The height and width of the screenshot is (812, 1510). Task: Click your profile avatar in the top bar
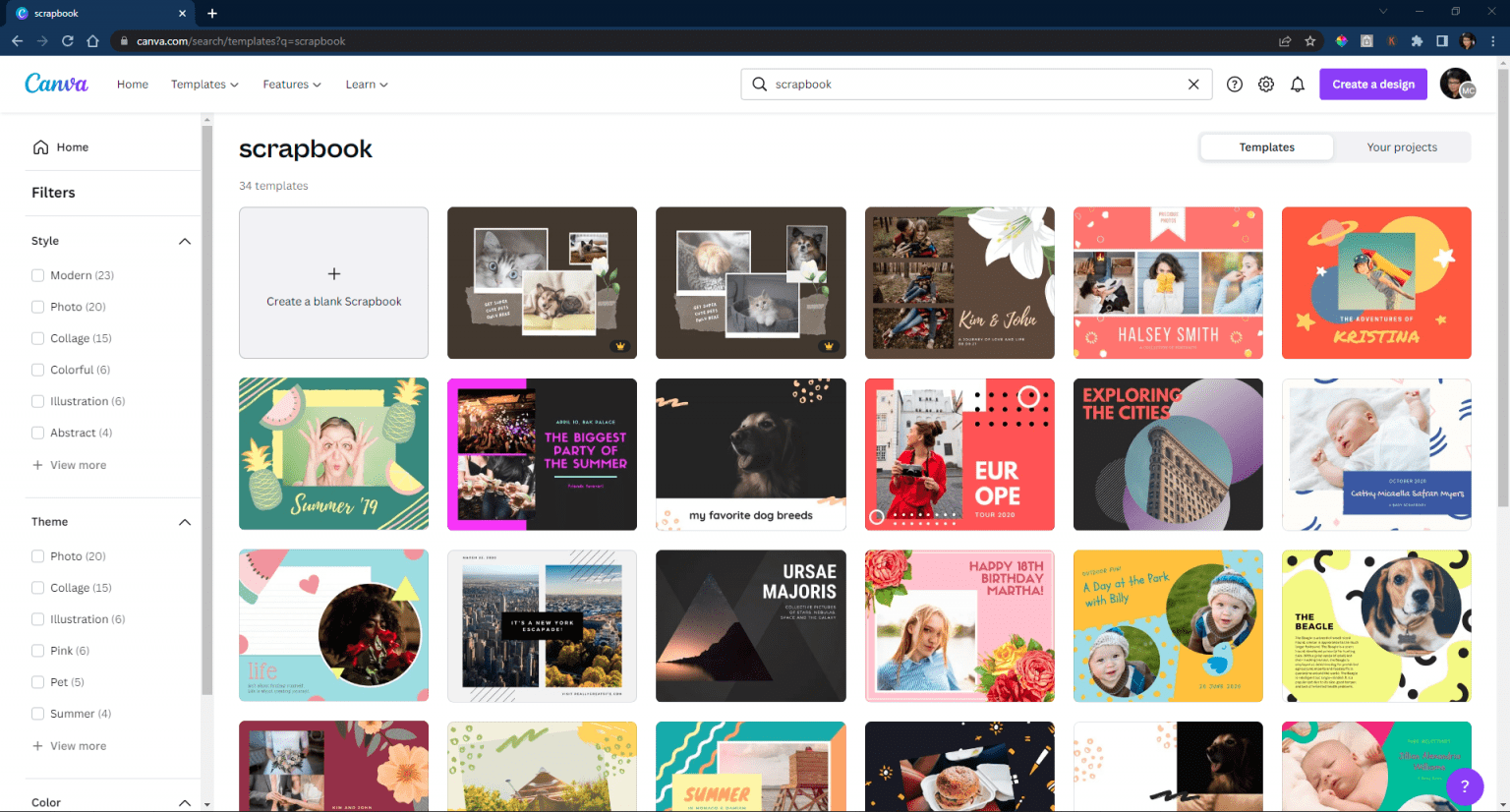point(1456,84)
